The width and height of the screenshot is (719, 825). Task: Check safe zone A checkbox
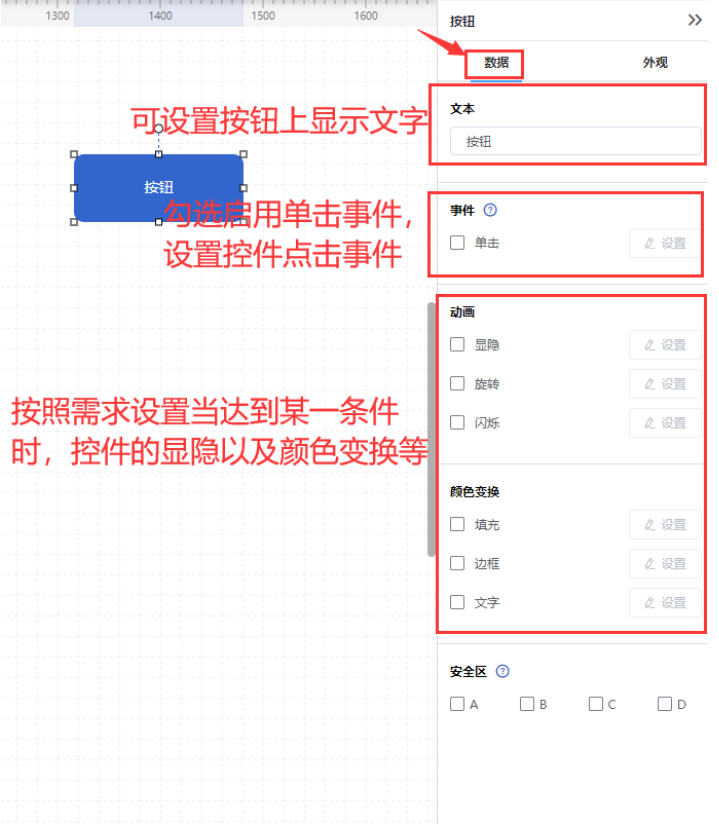(x=458, y=704)
